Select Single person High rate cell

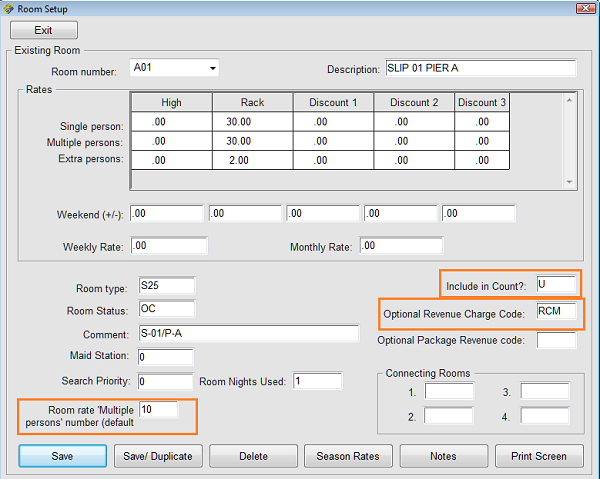click(172, 122)
